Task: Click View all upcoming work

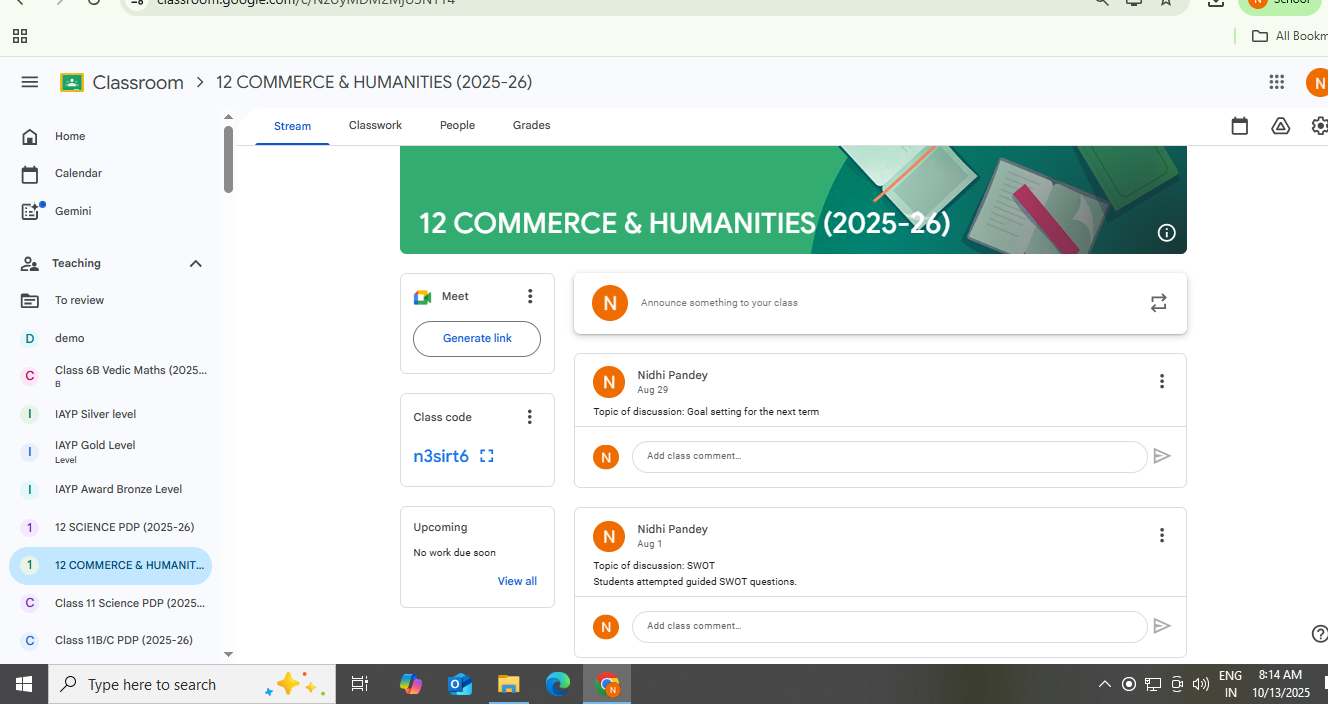Action: tap(517, 581)
